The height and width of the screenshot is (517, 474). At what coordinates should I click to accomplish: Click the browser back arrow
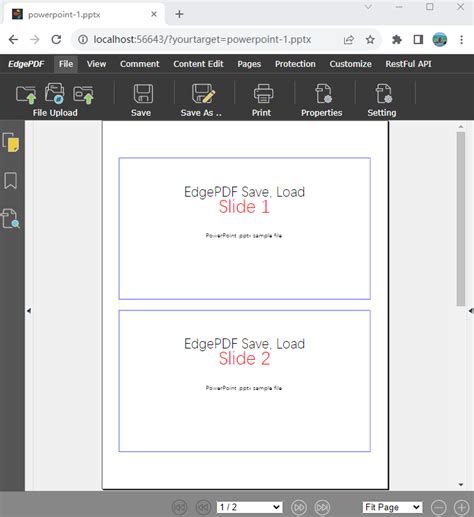tap(13, 40)
